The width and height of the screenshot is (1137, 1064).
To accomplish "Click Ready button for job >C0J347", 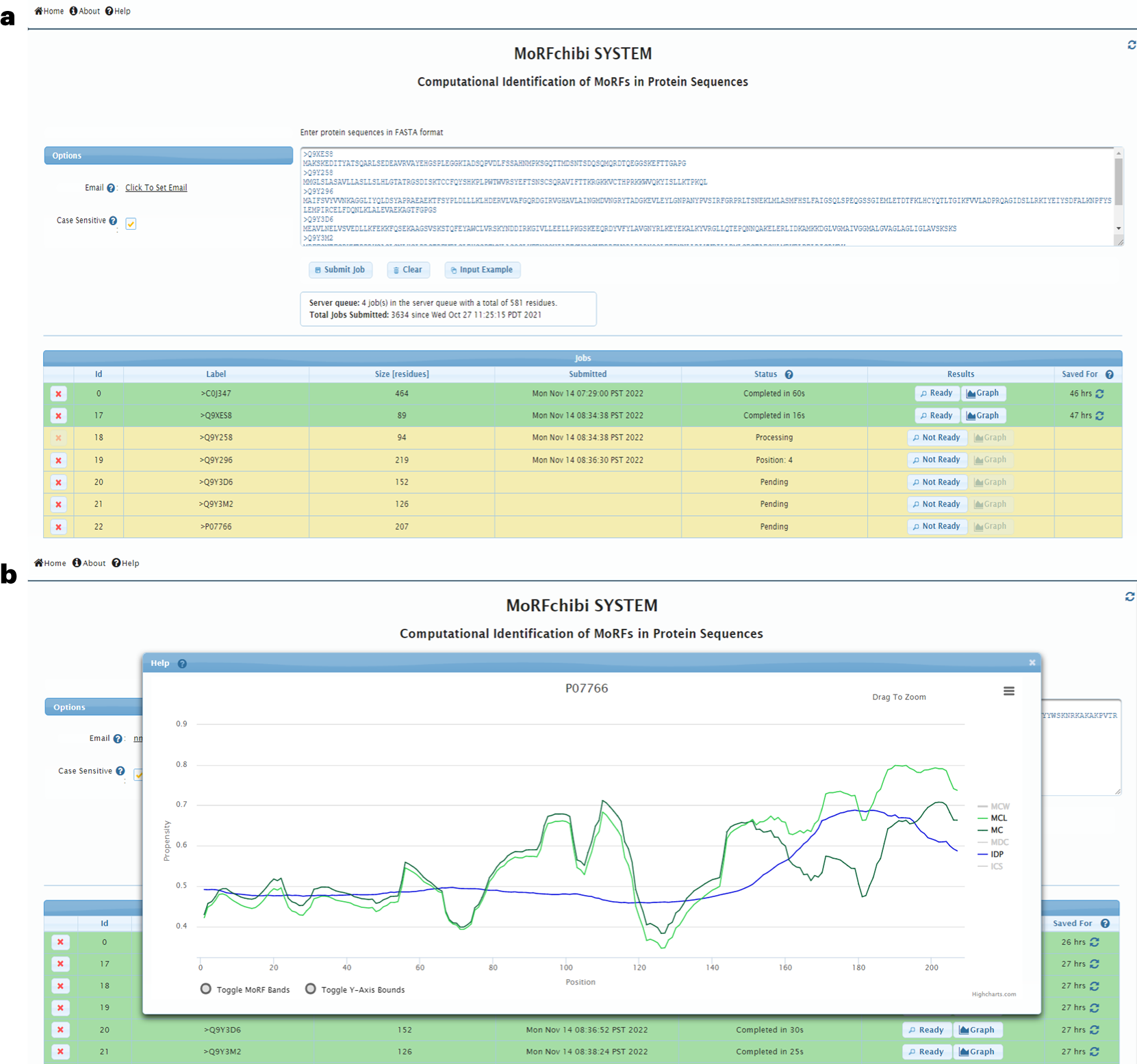I will coord(936,393).
